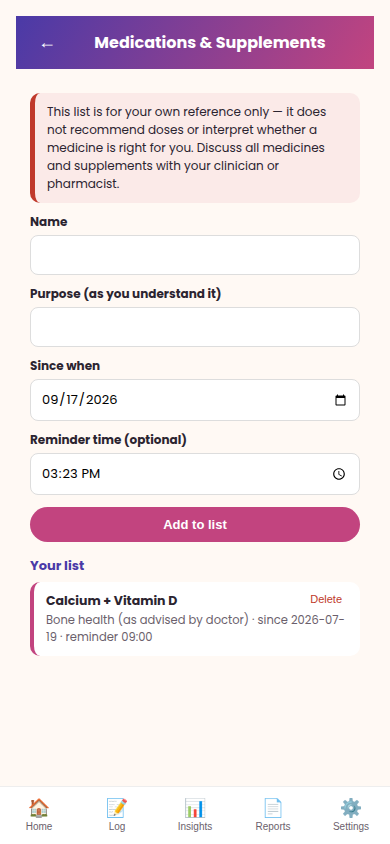The image size is (390, 844).
Task: Select the month 09 in Since when
Action: tap(49, 400)
